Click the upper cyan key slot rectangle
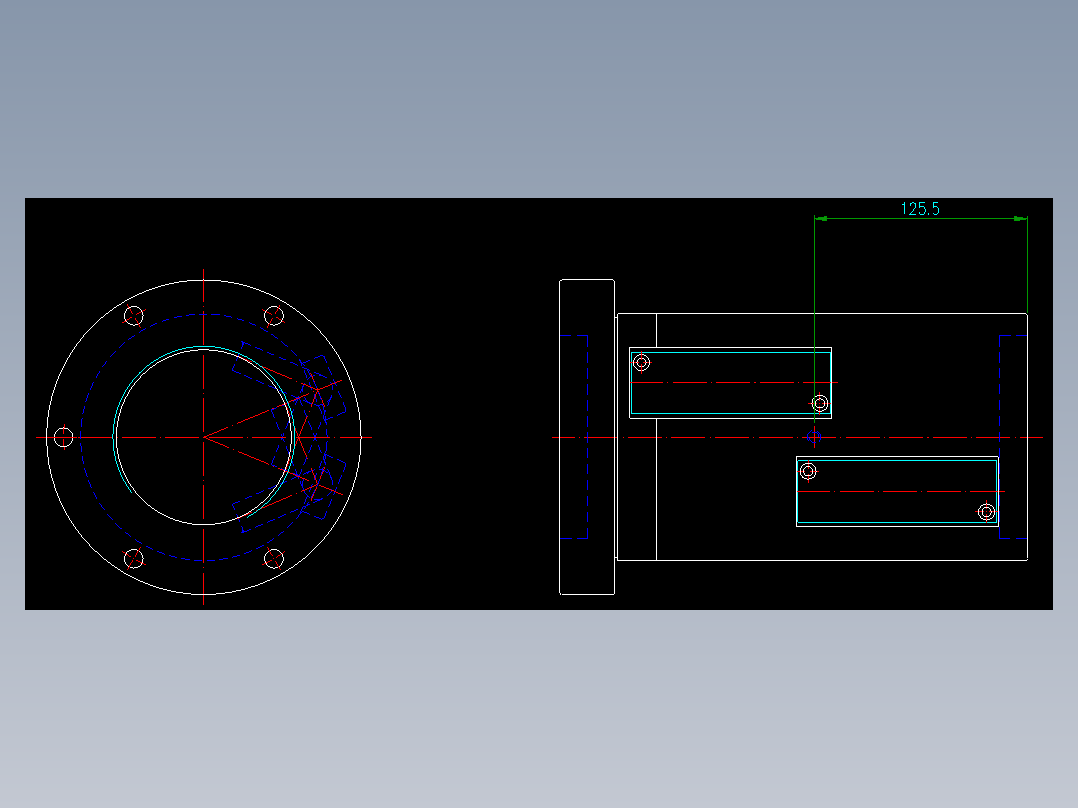 pos(730,352)
